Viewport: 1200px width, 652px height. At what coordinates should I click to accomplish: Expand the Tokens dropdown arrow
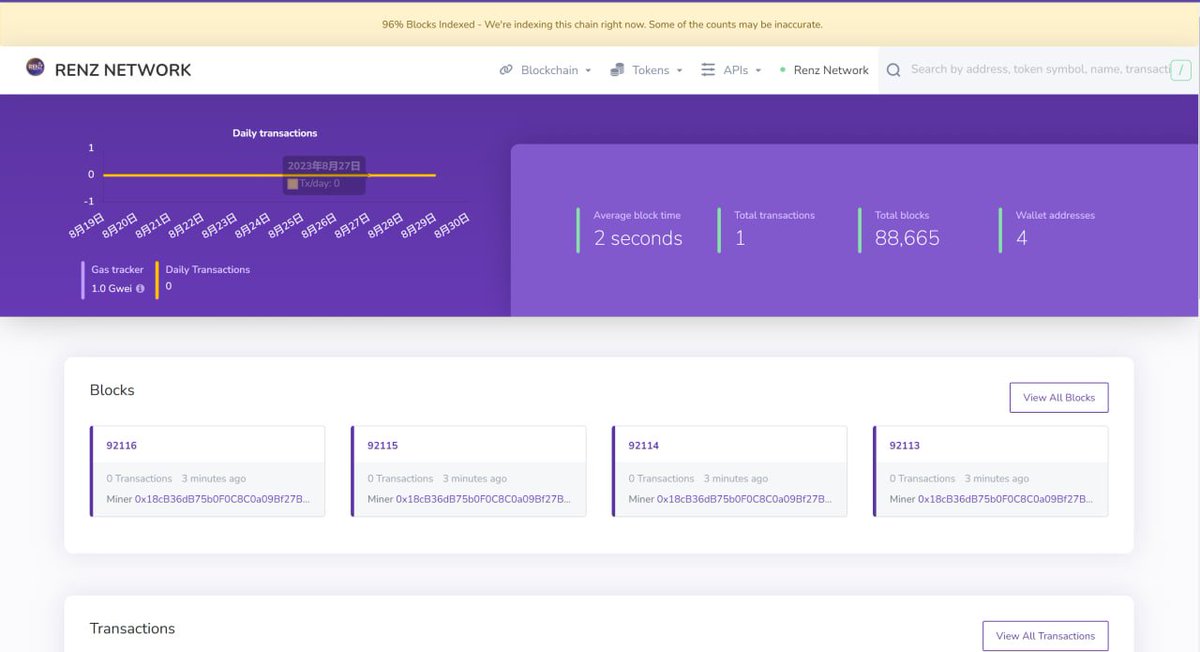(x=680, y=71)
